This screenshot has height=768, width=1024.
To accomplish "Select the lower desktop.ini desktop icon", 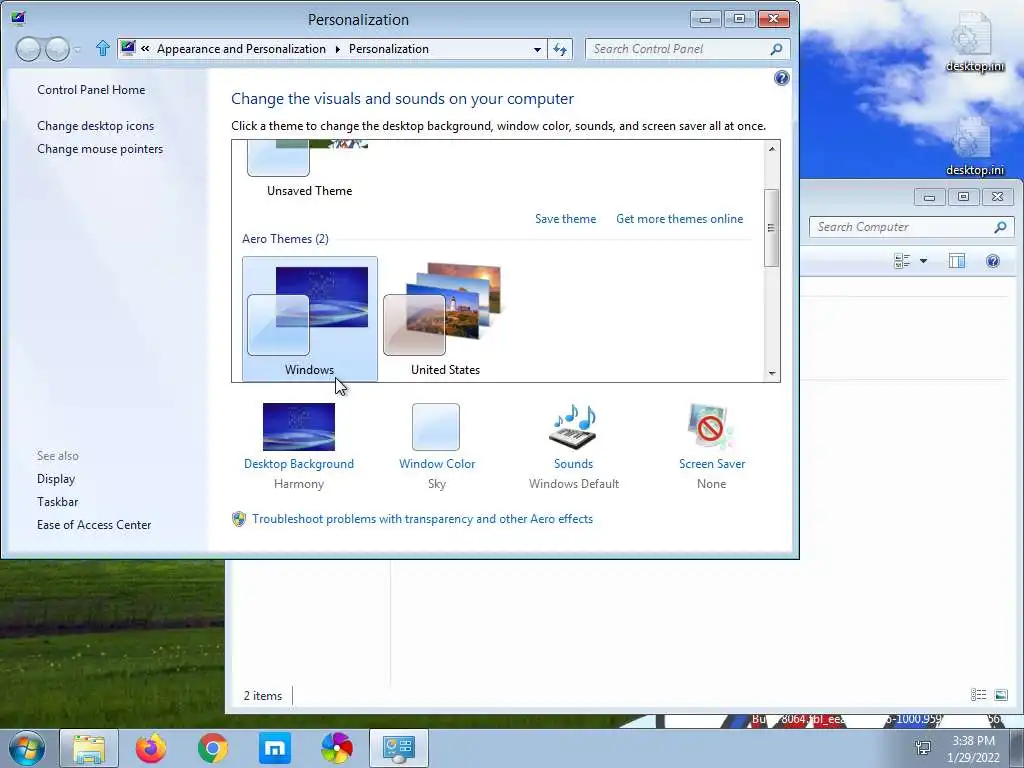I will [x=975, y=146].
